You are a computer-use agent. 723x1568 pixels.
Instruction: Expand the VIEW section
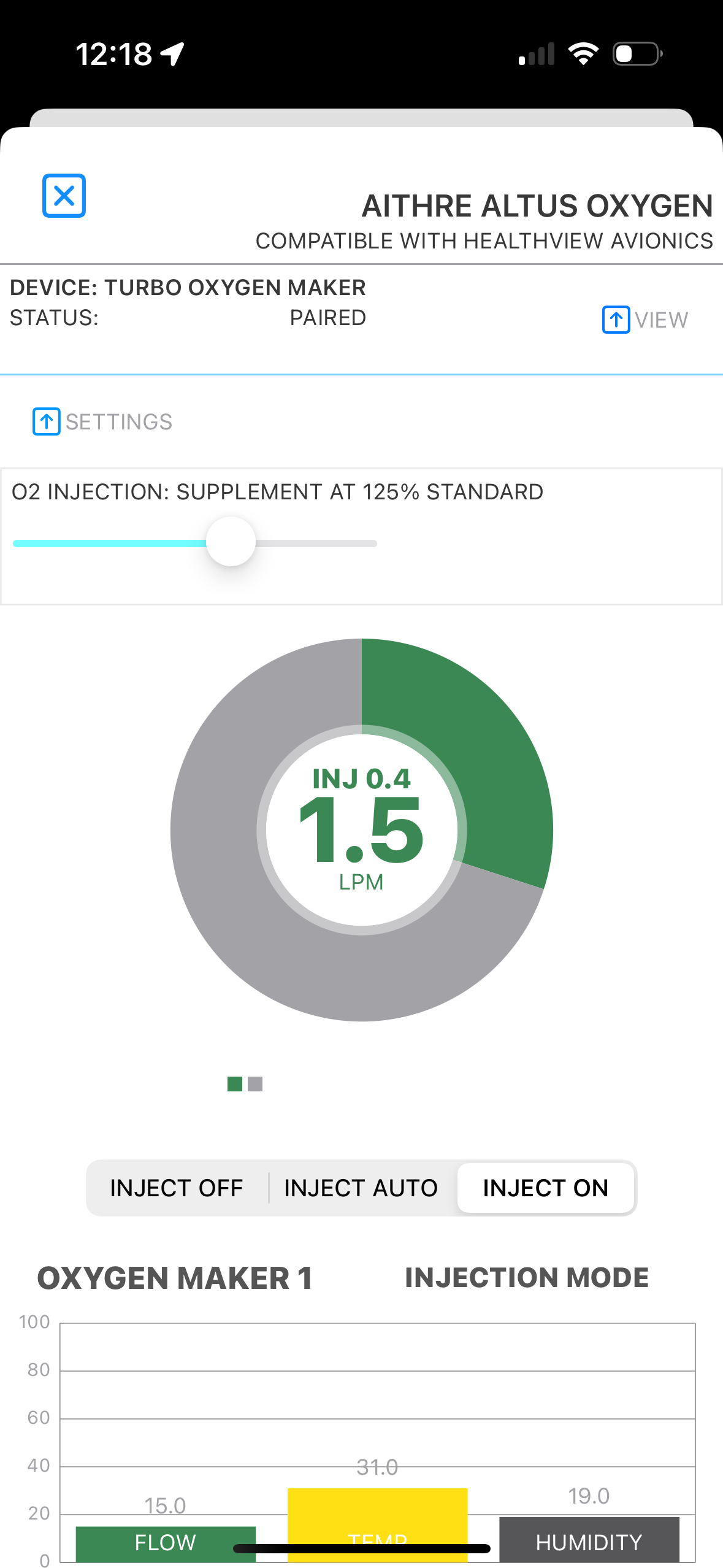click(661, 320)
